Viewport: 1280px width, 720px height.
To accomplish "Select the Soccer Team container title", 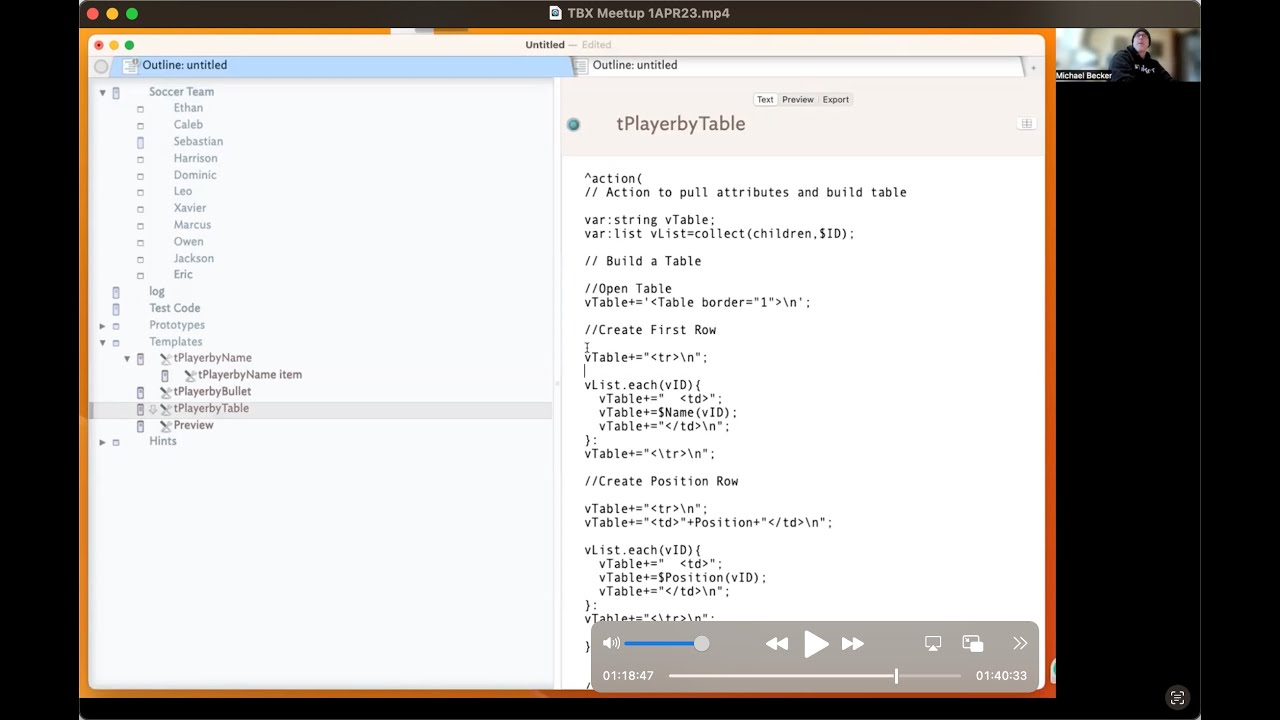I will [x=181, y=92].
